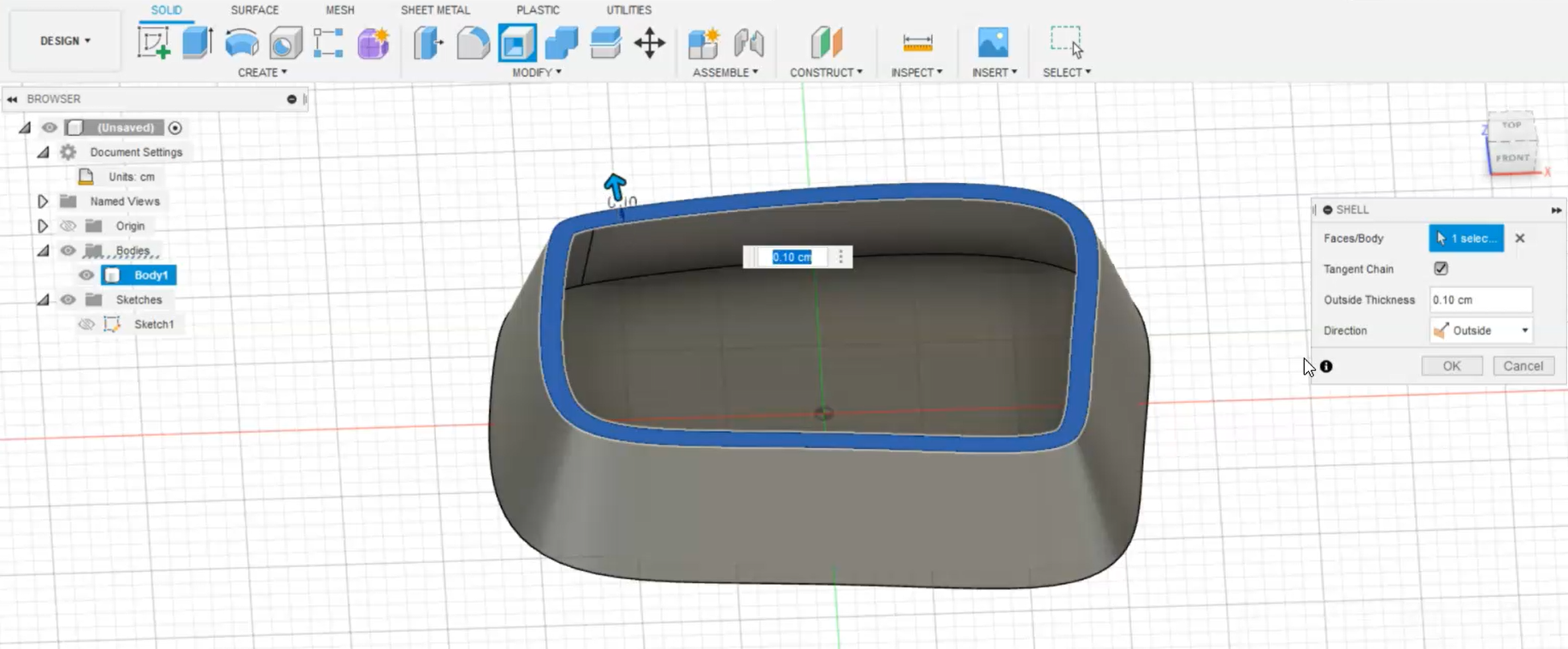Click the 0.10 cm canvas value box
The height and width of the screenshot is (649, 1568).
tap(792, 257)
